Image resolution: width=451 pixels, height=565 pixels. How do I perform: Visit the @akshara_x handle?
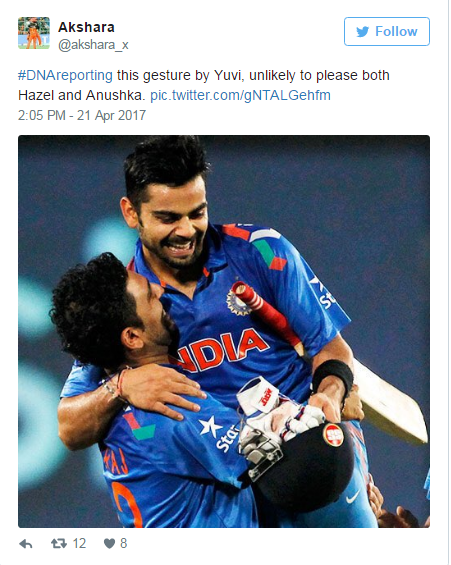tap(93, 45)
